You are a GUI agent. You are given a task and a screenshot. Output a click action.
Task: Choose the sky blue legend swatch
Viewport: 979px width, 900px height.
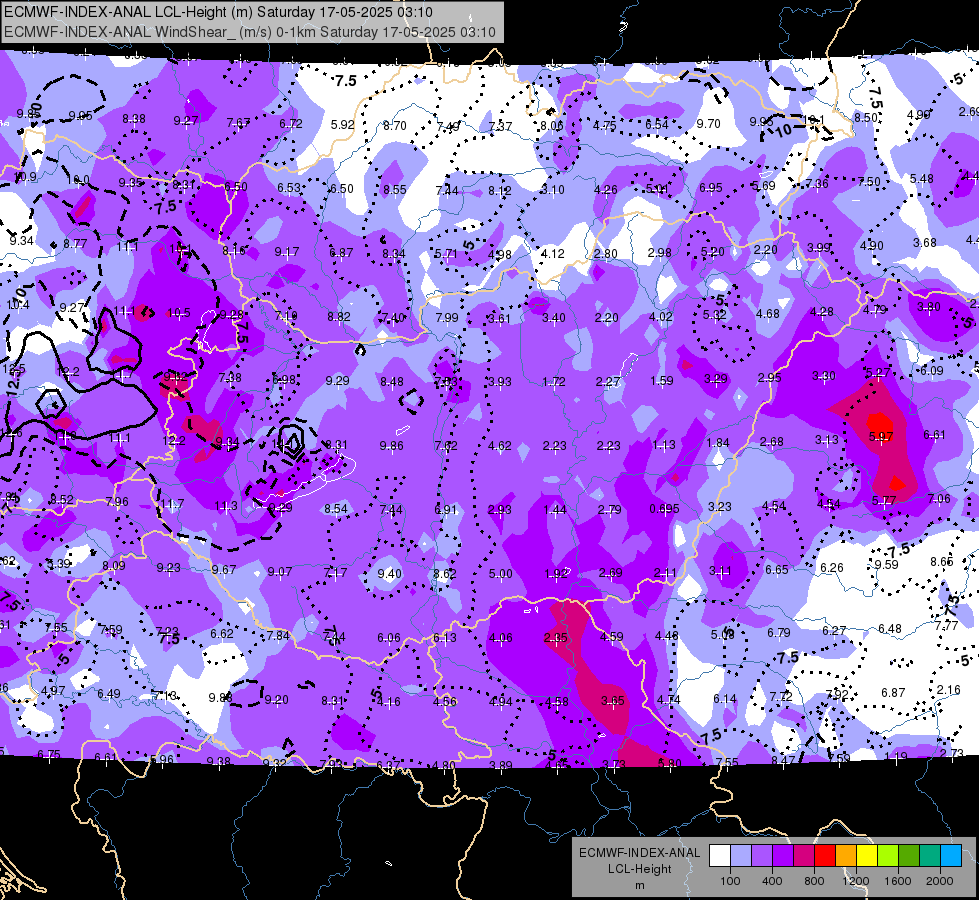tap(951, 855)
